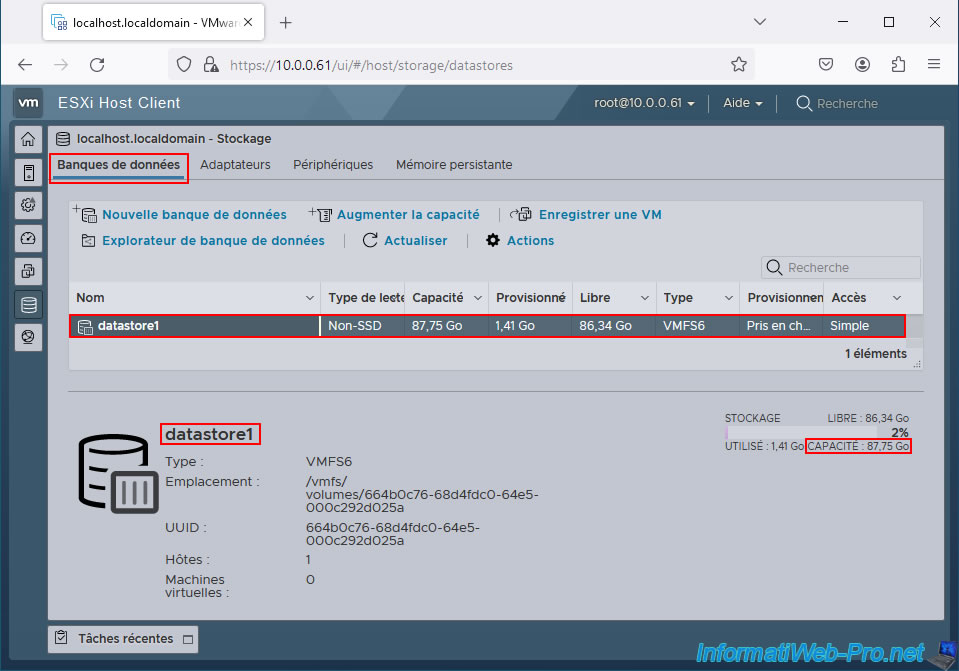The image size is (959, 671).
Task: Open the Monitor gauge icon in sidebar
Action: tap(28, 238)
